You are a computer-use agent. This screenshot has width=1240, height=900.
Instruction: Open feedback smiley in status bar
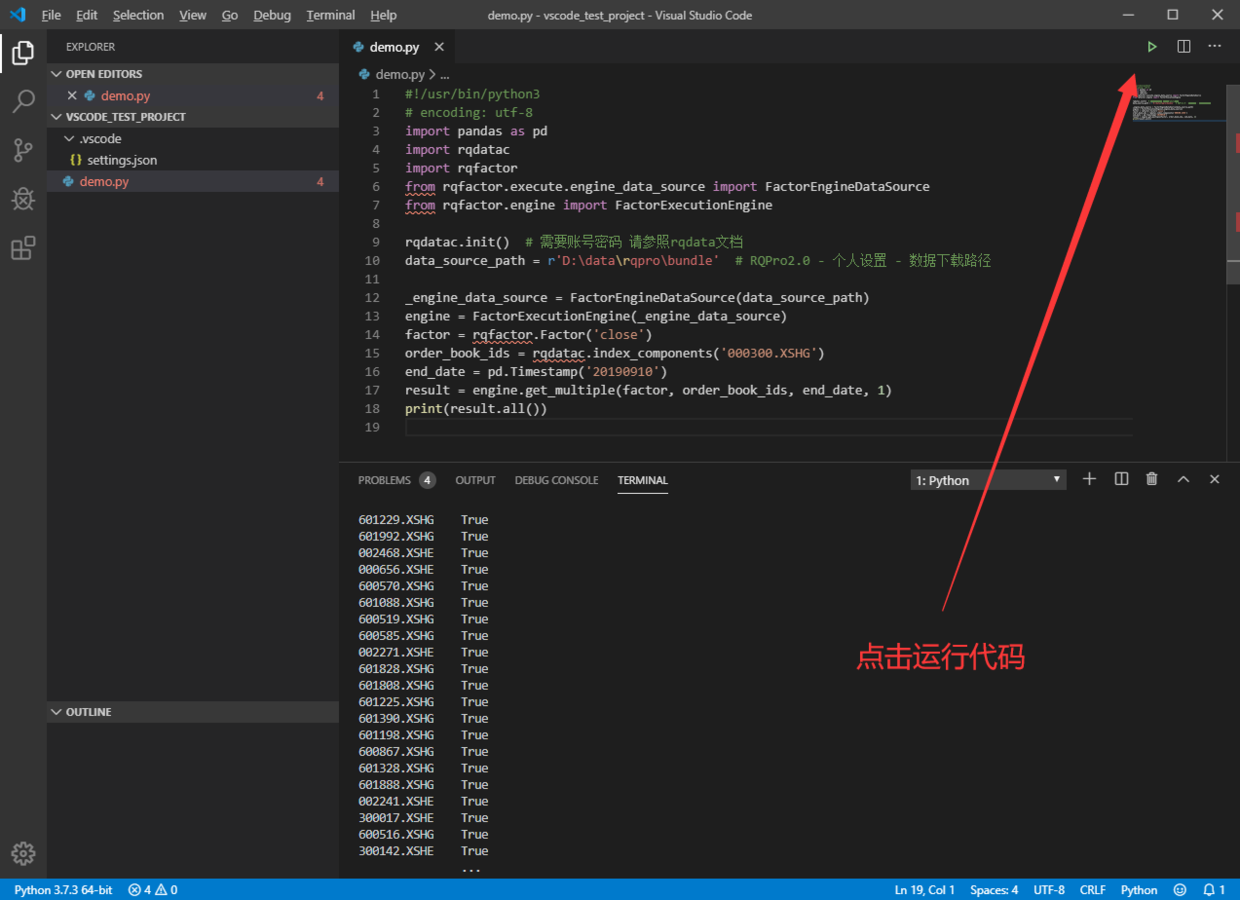1180,890
